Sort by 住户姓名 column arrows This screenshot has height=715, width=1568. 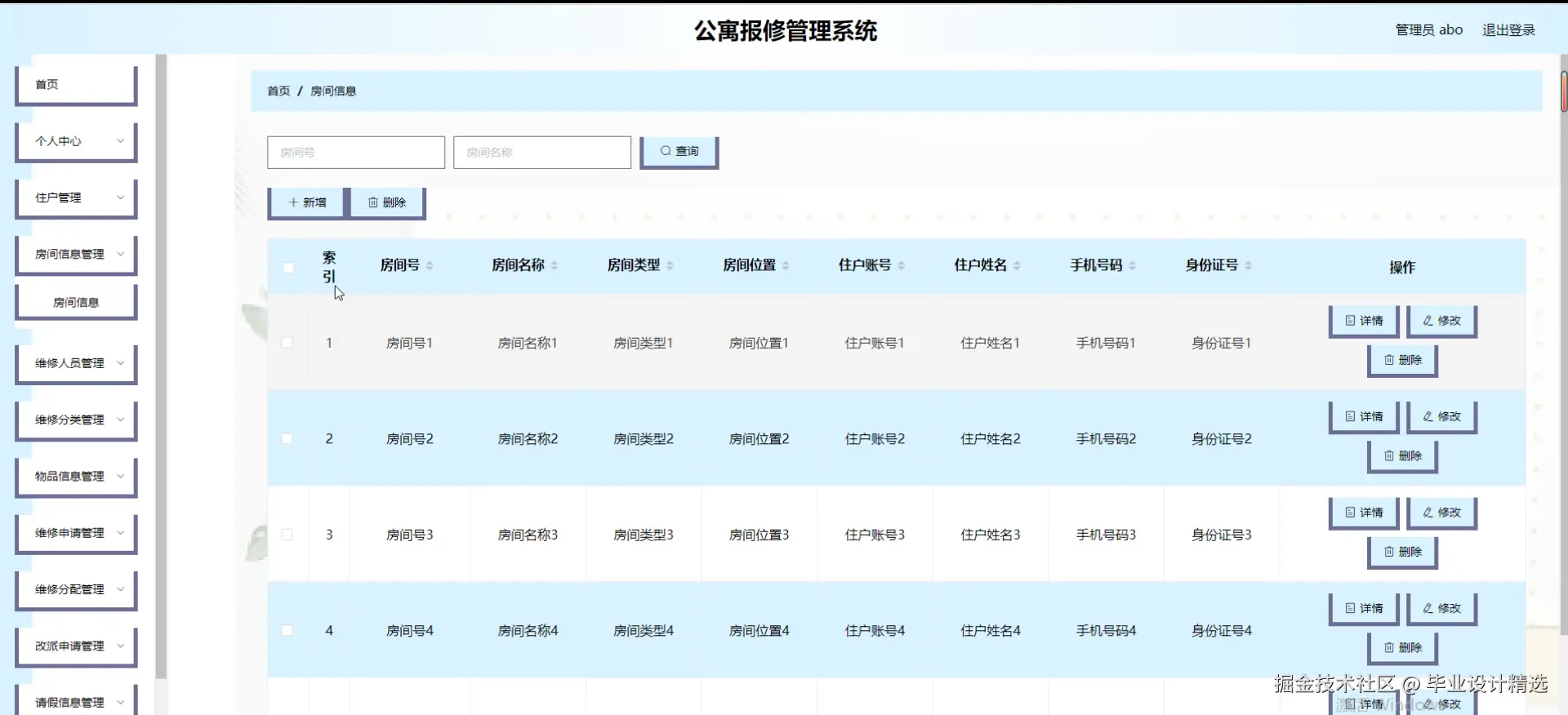coord(1018,265)
